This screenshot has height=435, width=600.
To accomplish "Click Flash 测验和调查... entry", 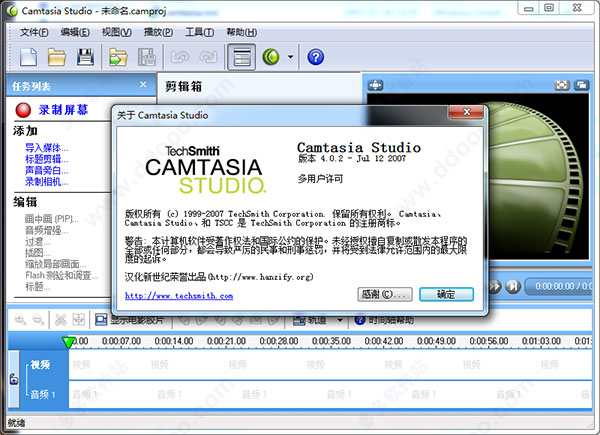I will tap(62, 275).
